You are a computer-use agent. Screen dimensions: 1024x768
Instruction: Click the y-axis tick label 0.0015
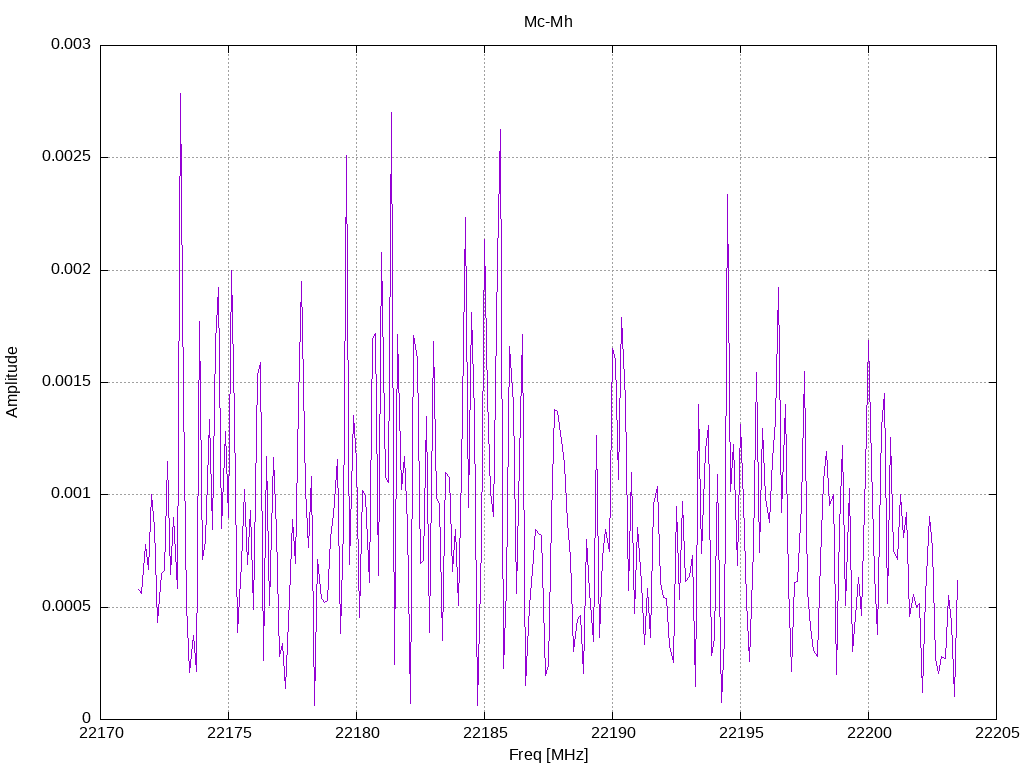pos(66,381)
